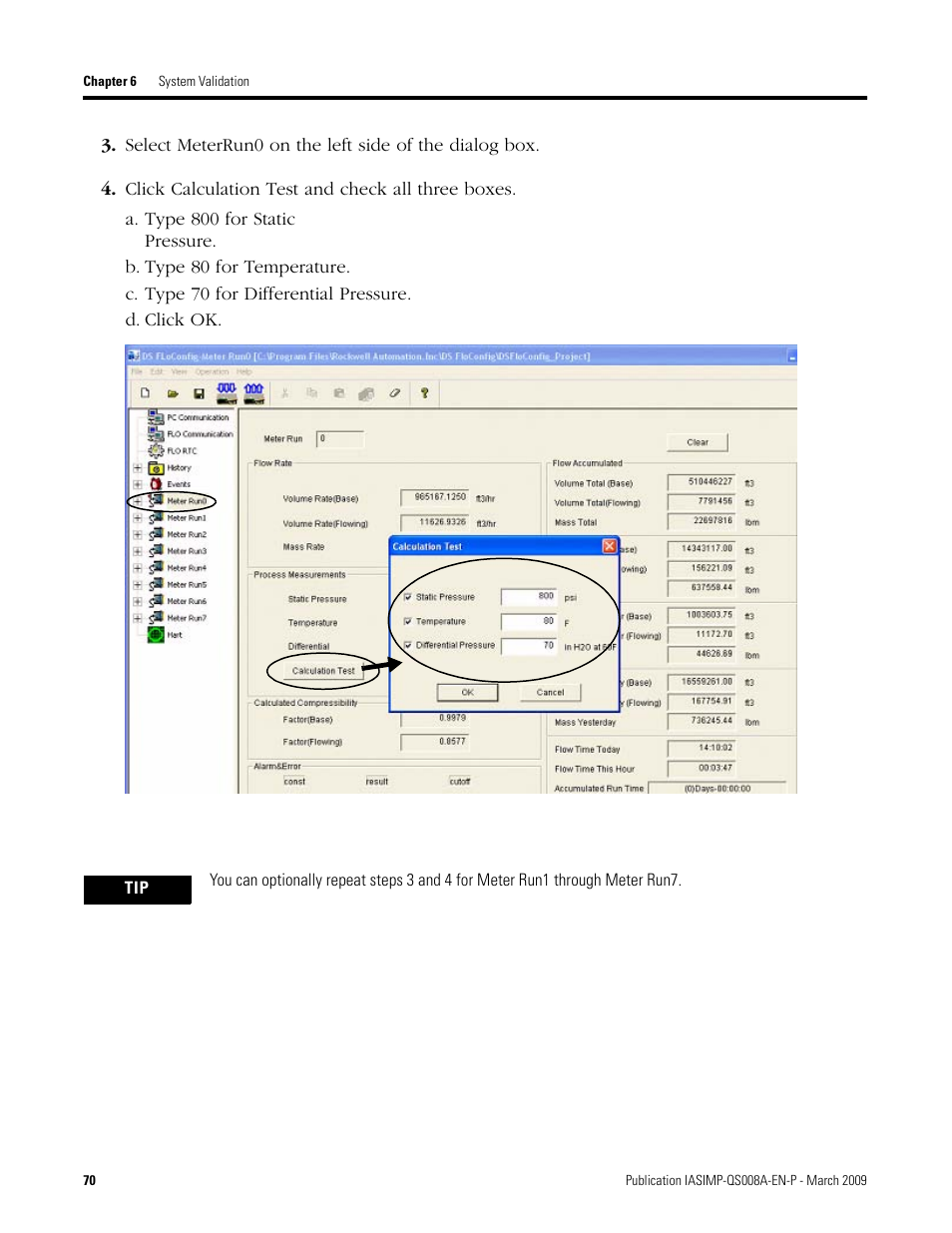952x1233 pixels.
Task: Expand the History tree node
Action: [137, 467]
